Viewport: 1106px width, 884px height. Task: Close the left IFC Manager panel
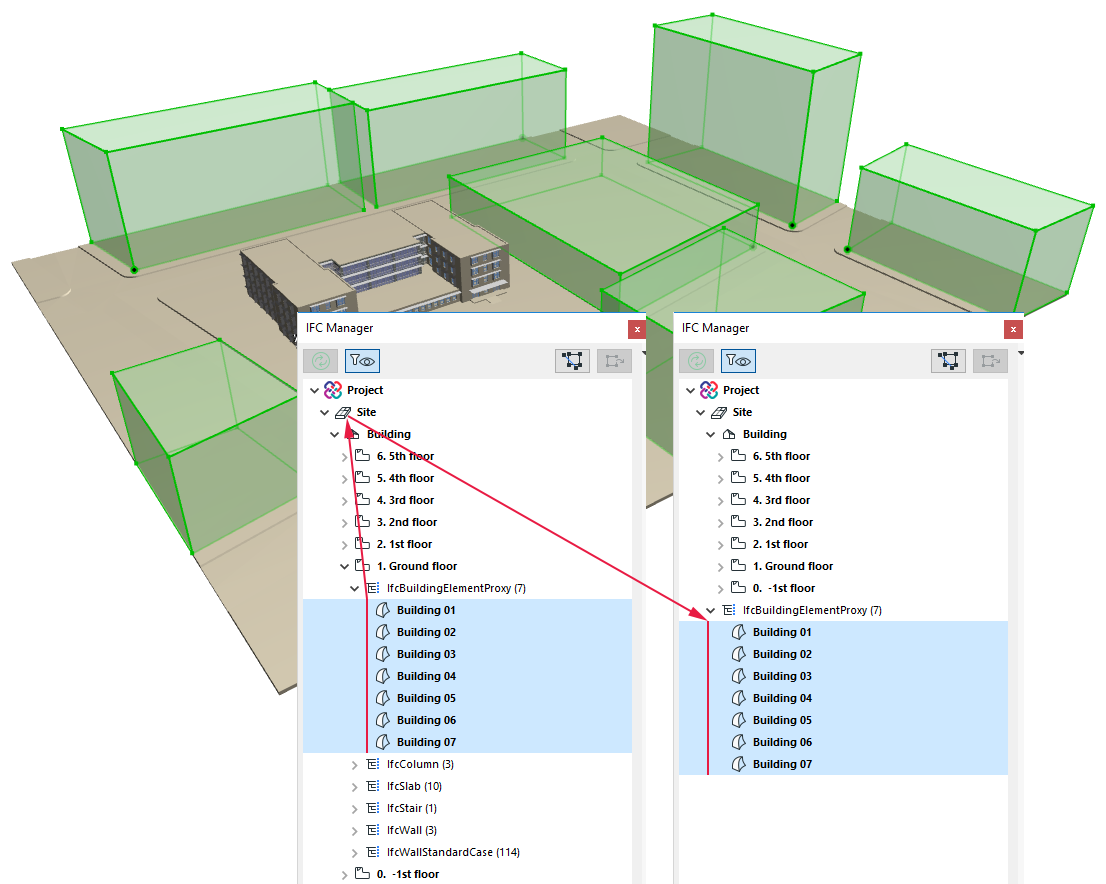coord(637,329)
